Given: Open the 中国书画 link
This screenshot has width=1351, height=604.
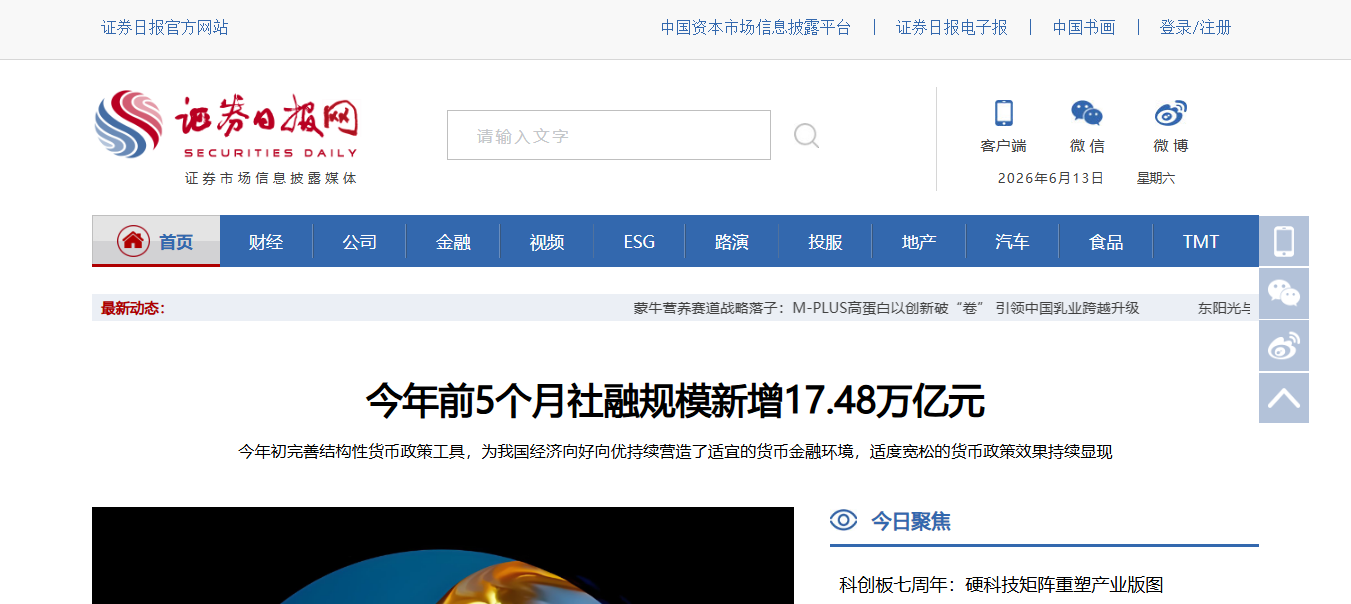Looking at the screenshot, I should tap(1084, 28).
